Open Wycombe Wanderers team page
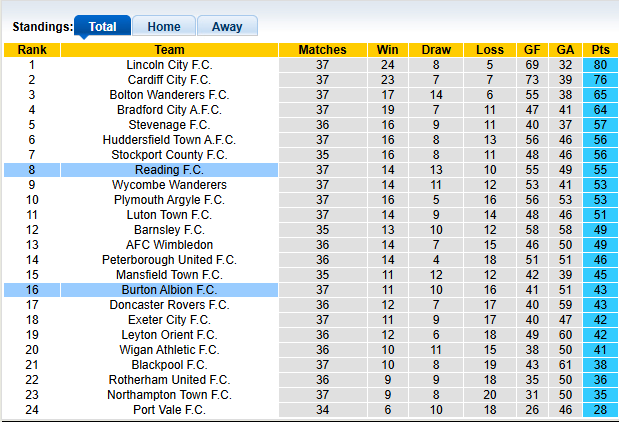Image resolution: width=619 pixels, height=422 pixels. click(x=169, y=185)
